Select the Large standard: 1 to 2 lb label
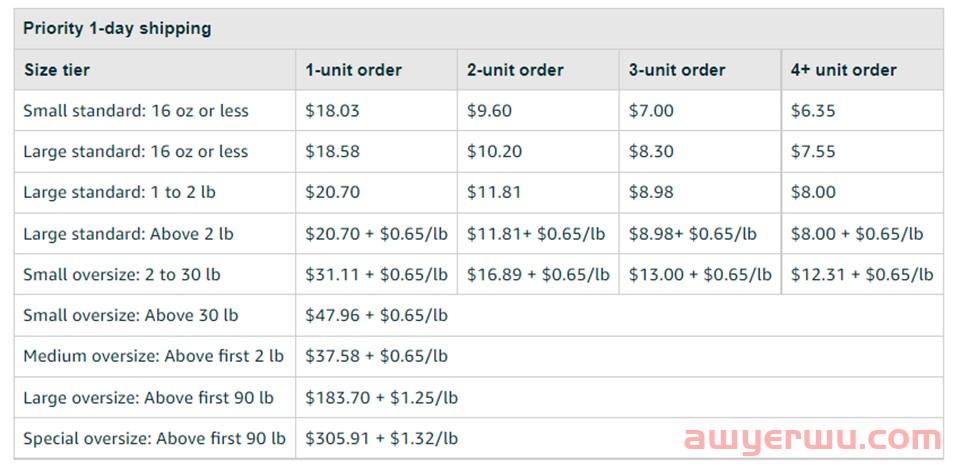 (120, 192)
